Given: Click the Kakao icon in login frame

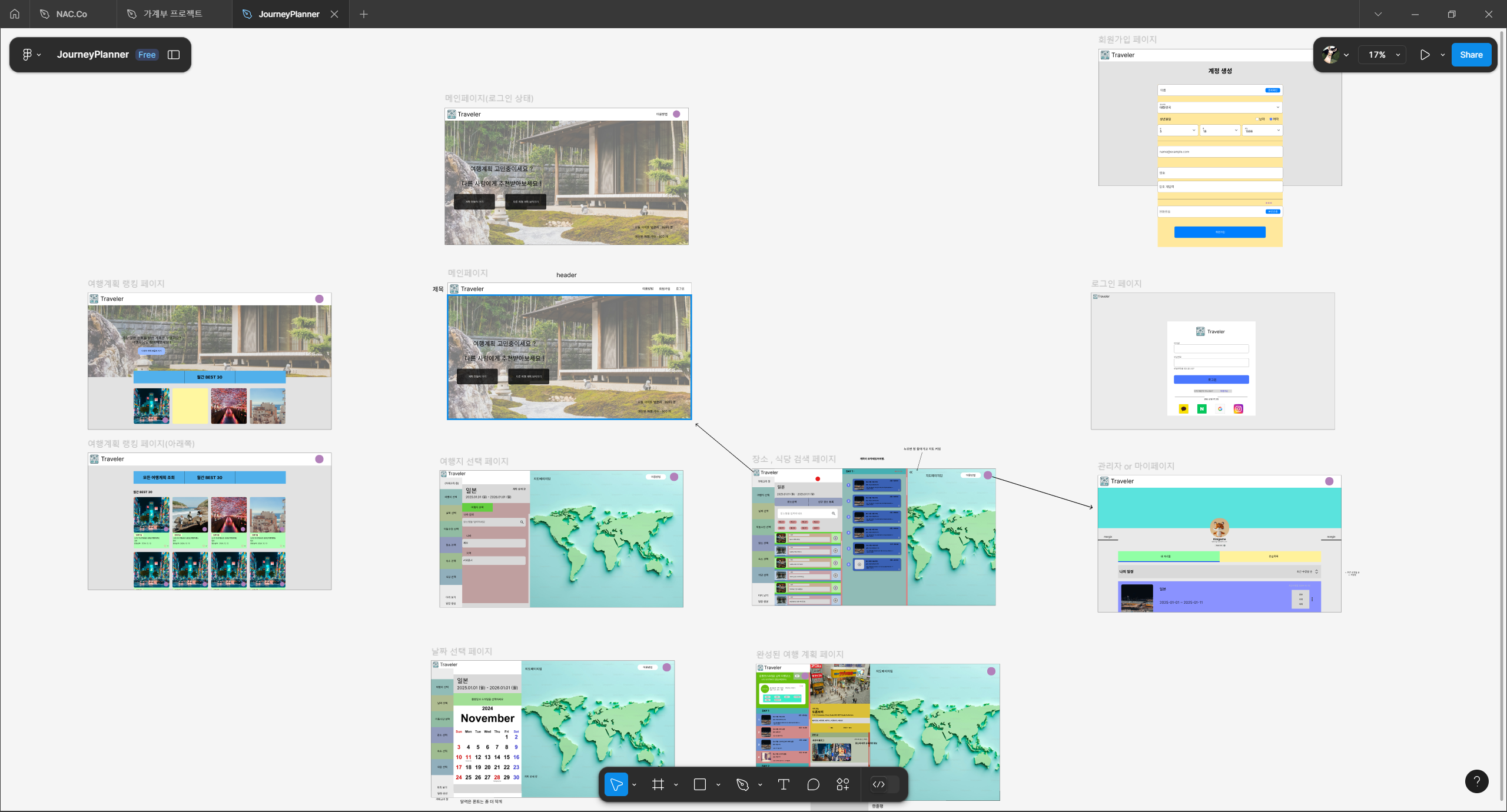Looking at the screenshot, I should (1184, 409).
